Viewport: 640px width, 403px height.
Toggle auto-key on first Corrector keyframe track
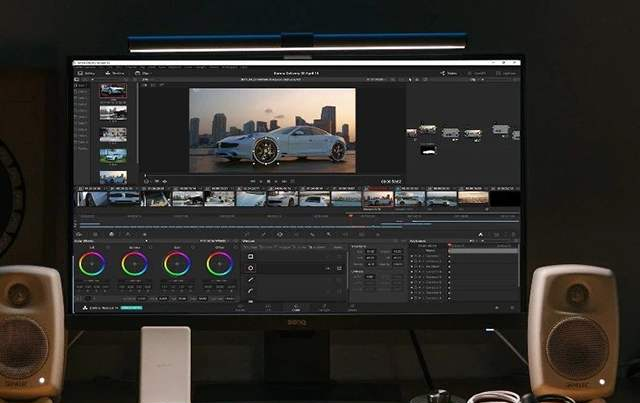point(420,256)
